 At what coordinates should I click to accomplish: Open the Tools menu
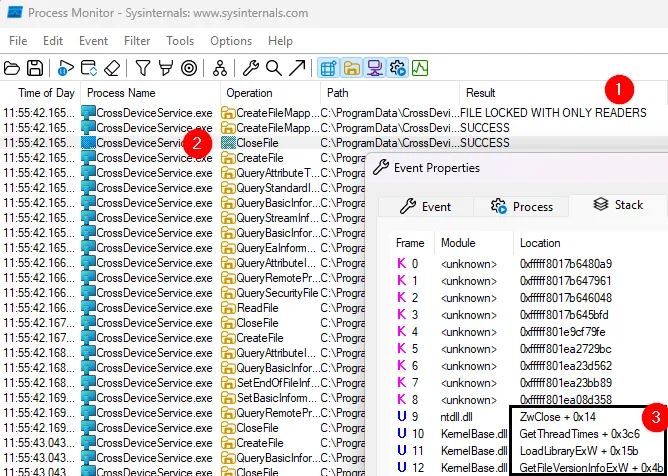[x=180, y=41]
